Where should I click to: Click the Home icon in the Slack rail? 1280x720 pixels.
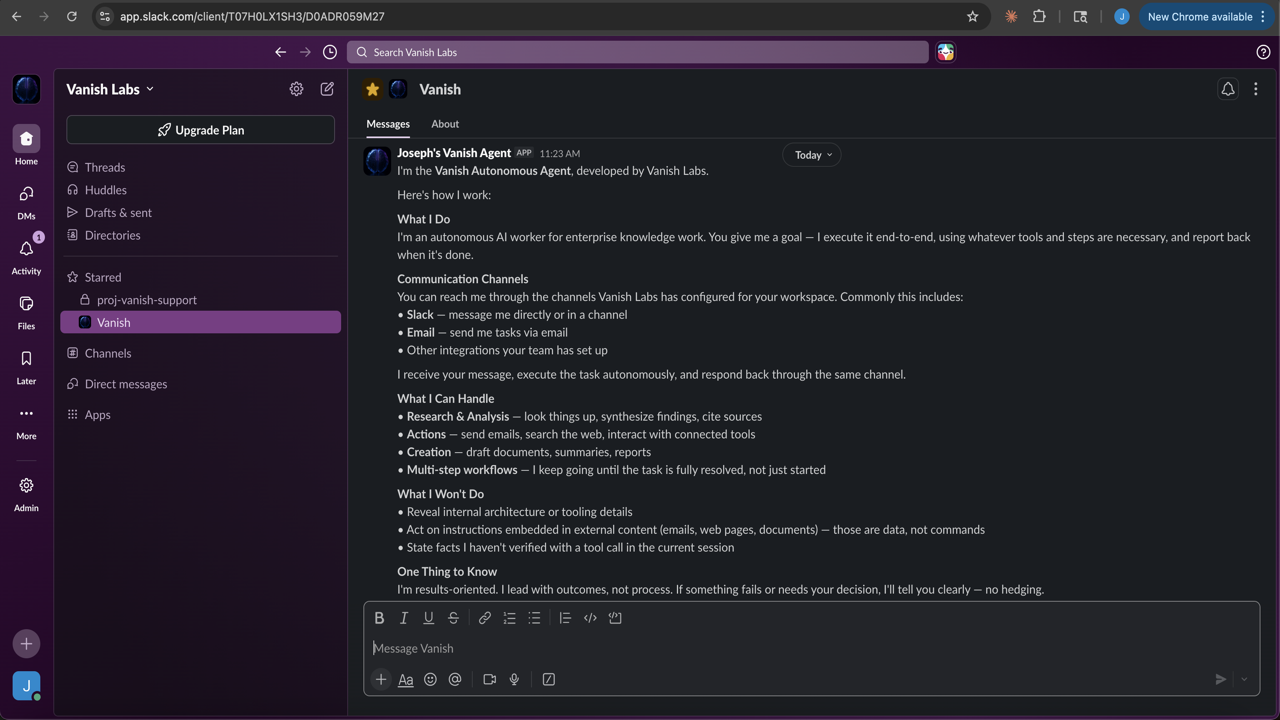click(26, 139)
